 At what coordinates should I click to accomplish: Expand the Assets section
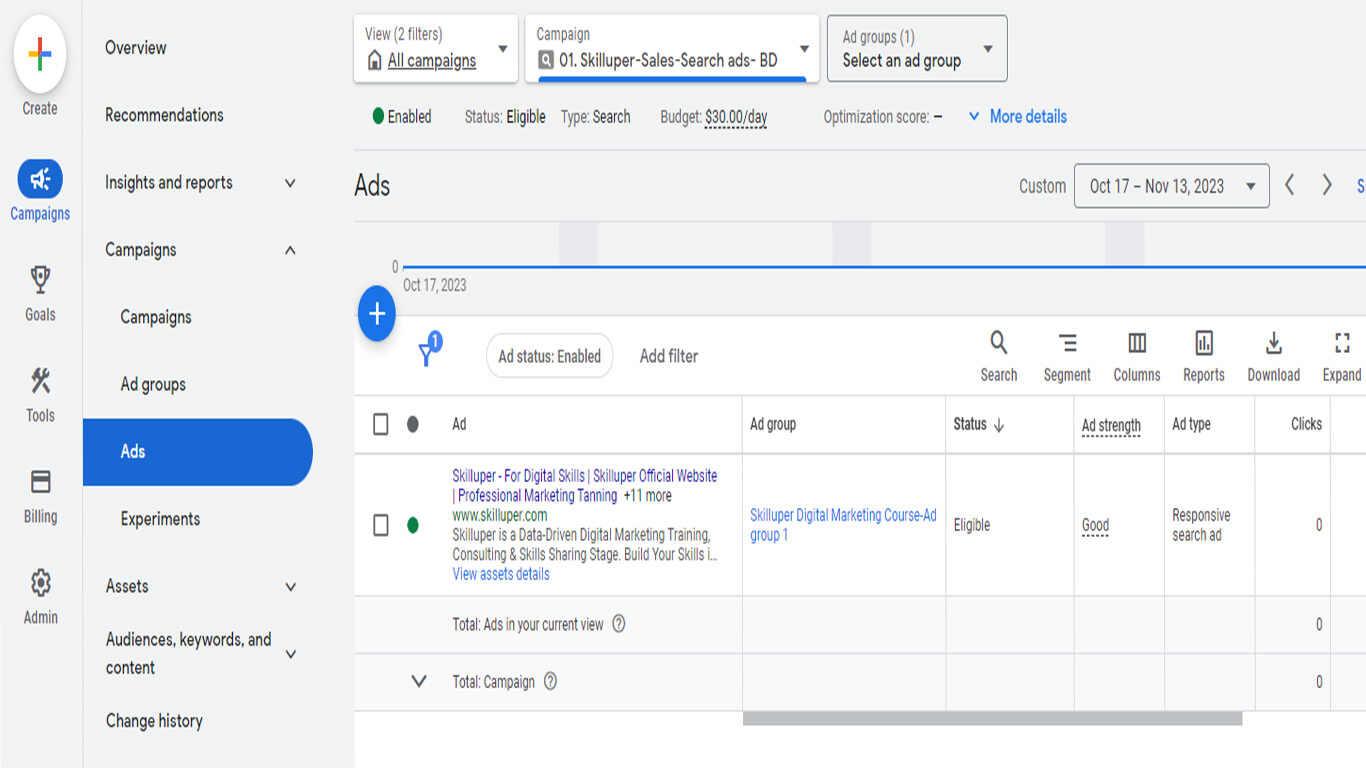tap(290, 587)
